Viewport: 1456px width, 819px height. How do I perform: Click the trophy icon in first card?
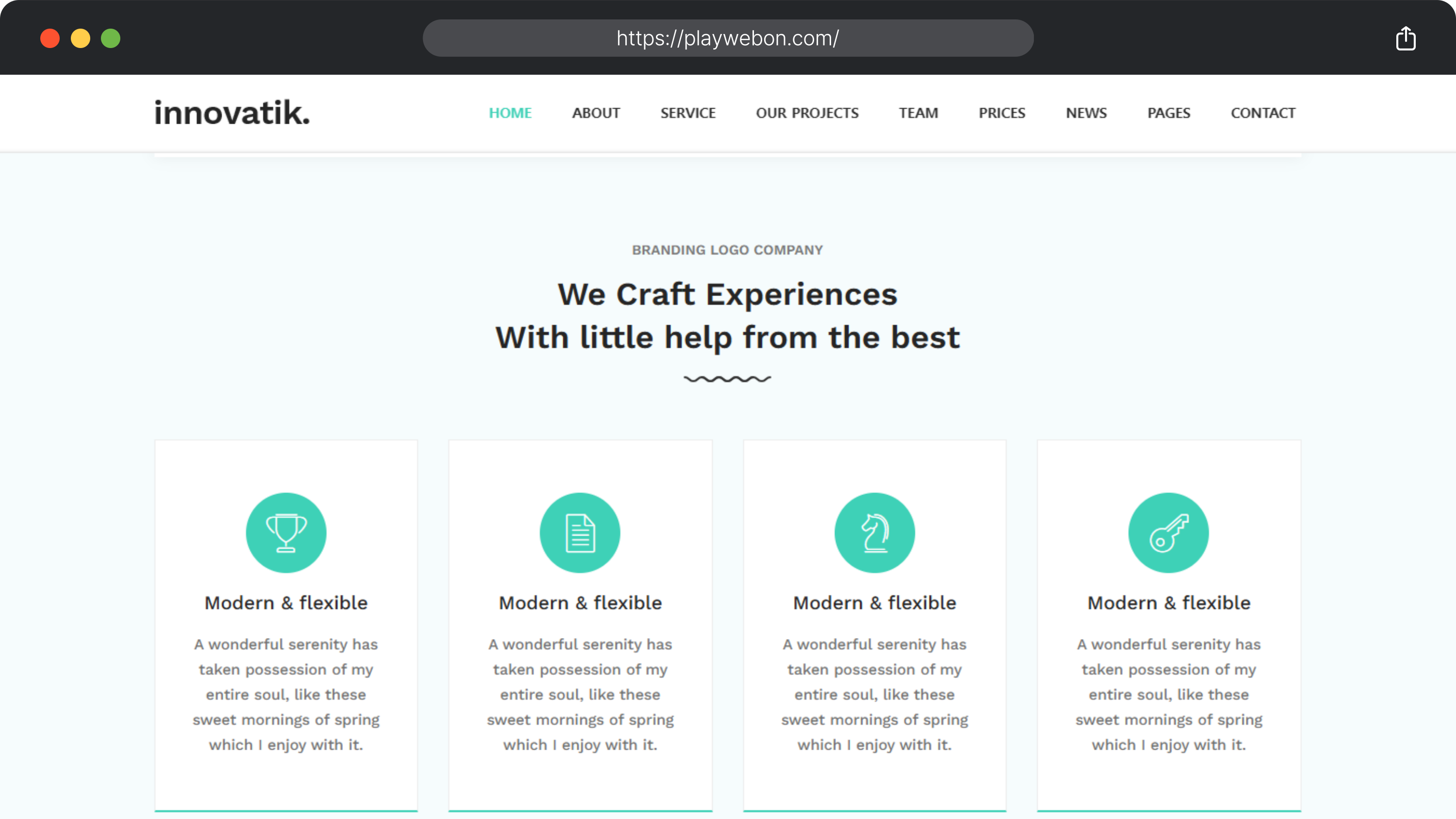[286, 532]
